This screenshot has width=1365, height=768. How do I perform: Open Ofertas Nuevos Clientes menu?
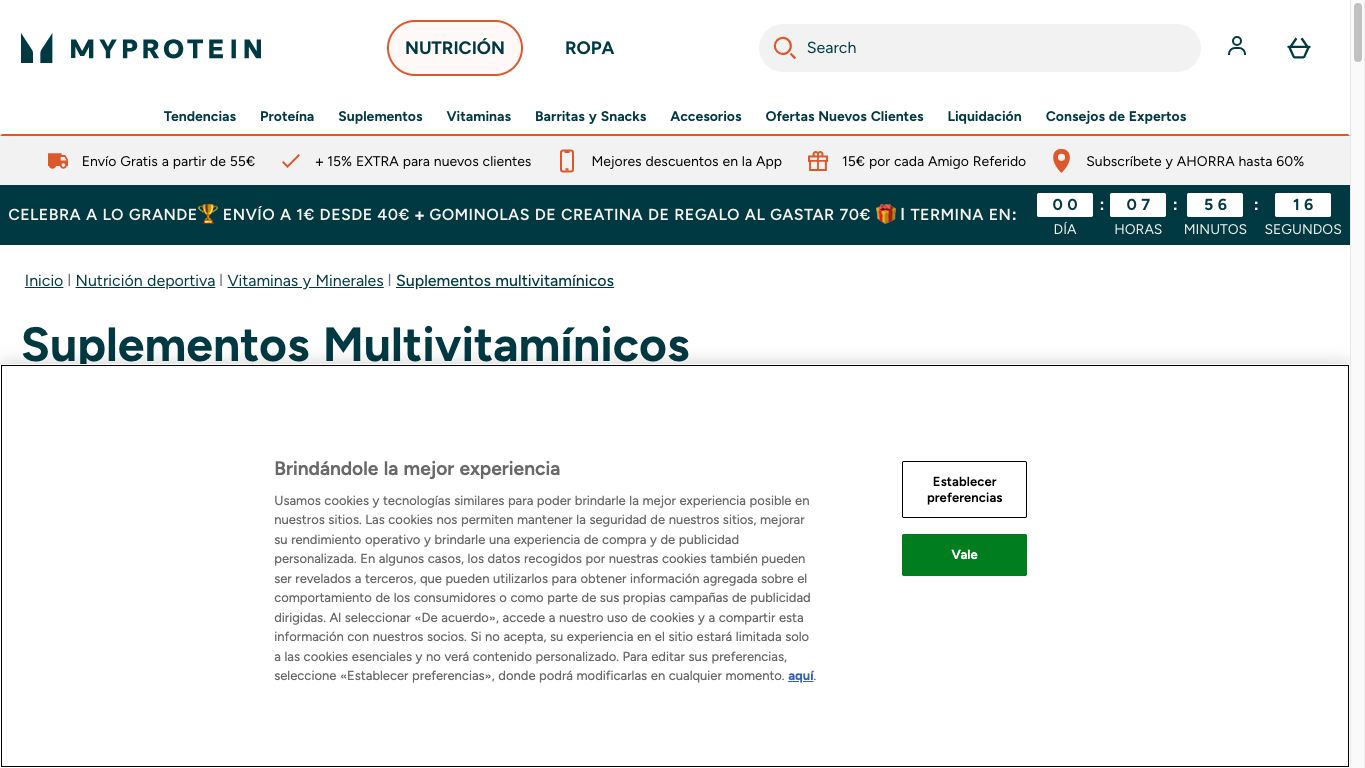point(845,116)
